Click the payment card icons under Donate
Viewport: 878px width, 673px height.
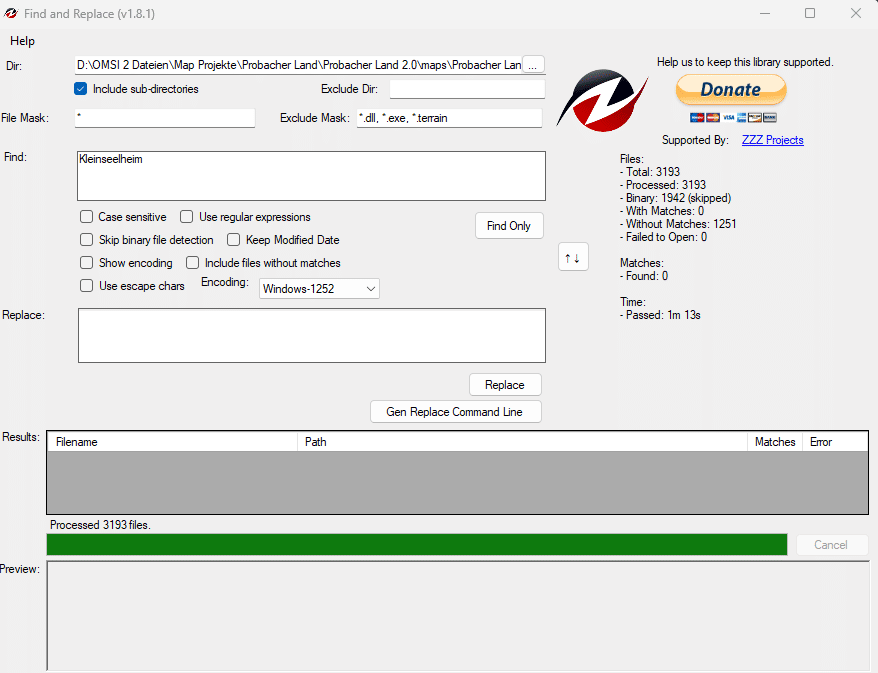point(733,117)
